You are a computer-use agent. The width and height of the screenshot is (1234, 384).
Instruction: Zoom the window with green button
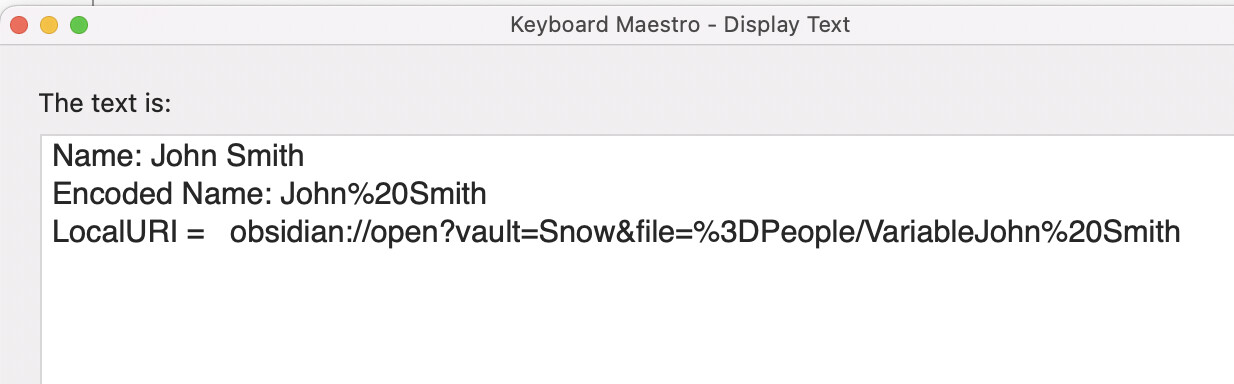79,25
